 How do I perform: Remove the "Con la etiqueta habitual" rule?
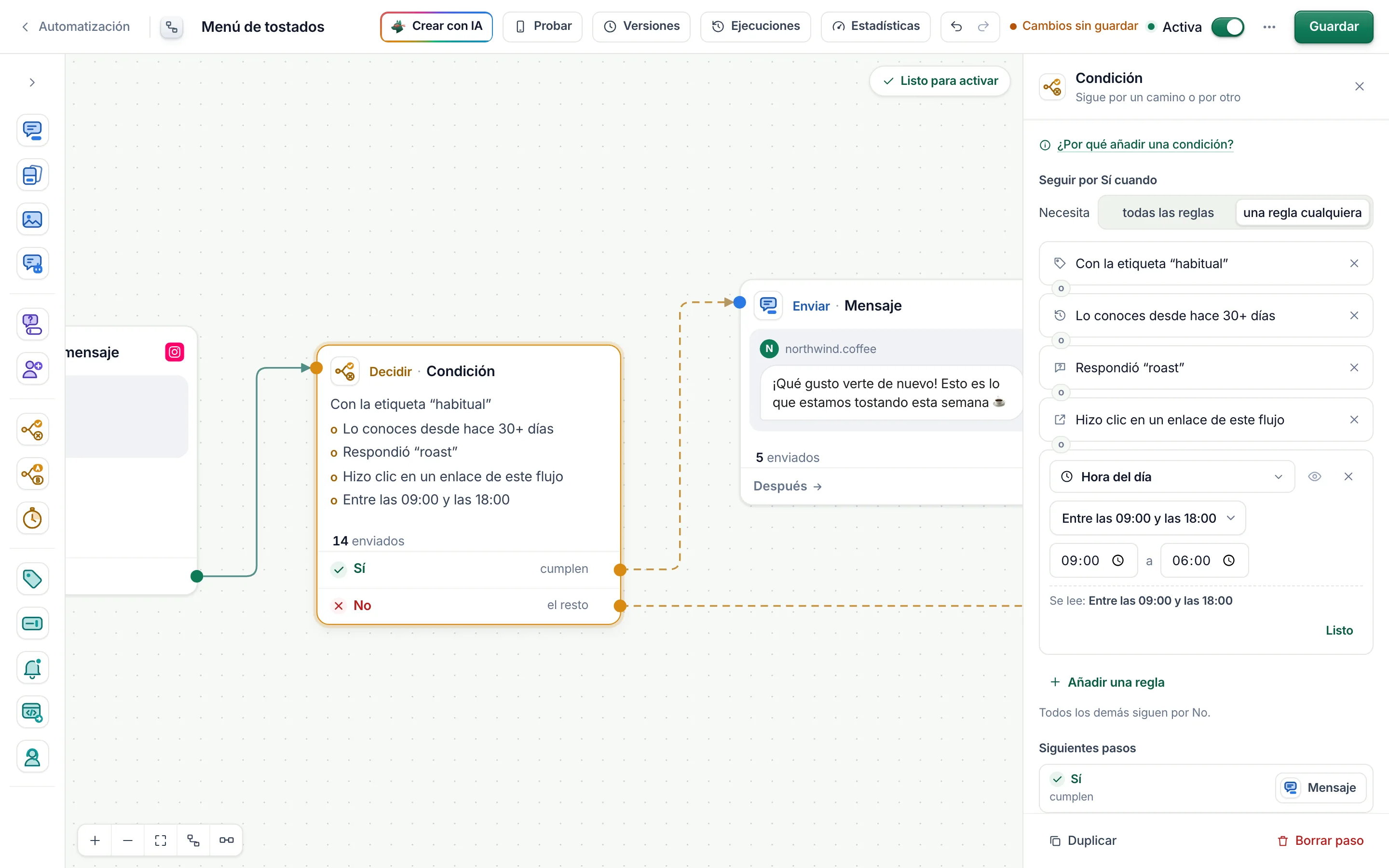[1354, 263]
